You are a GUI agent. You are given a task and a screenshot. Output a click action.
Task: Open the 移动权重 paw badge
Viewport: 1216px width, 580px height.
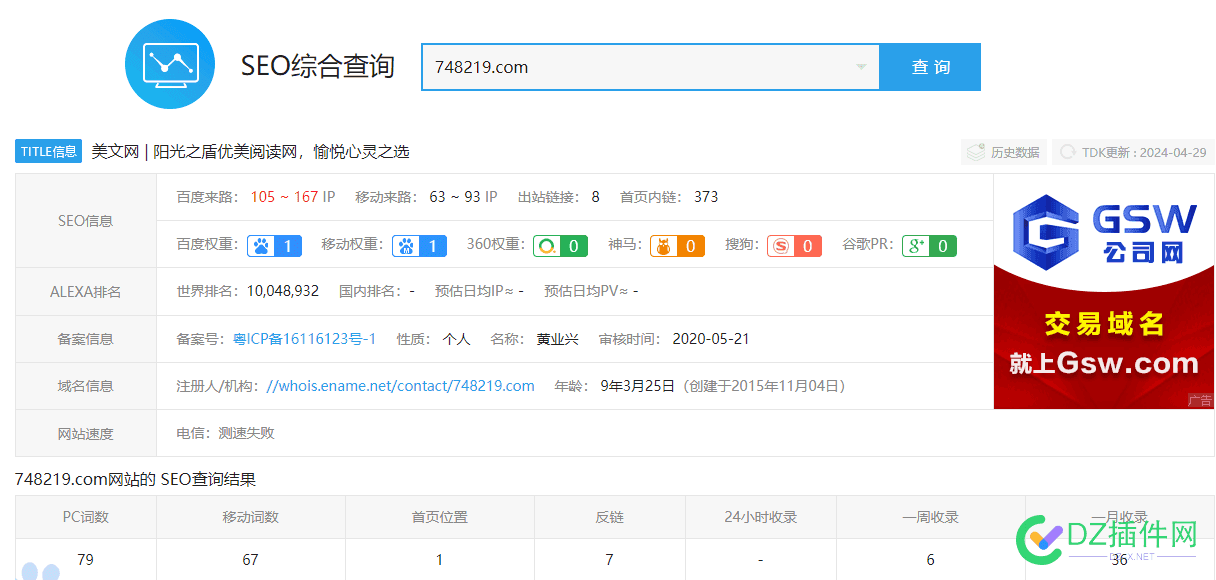click(420, 246)
